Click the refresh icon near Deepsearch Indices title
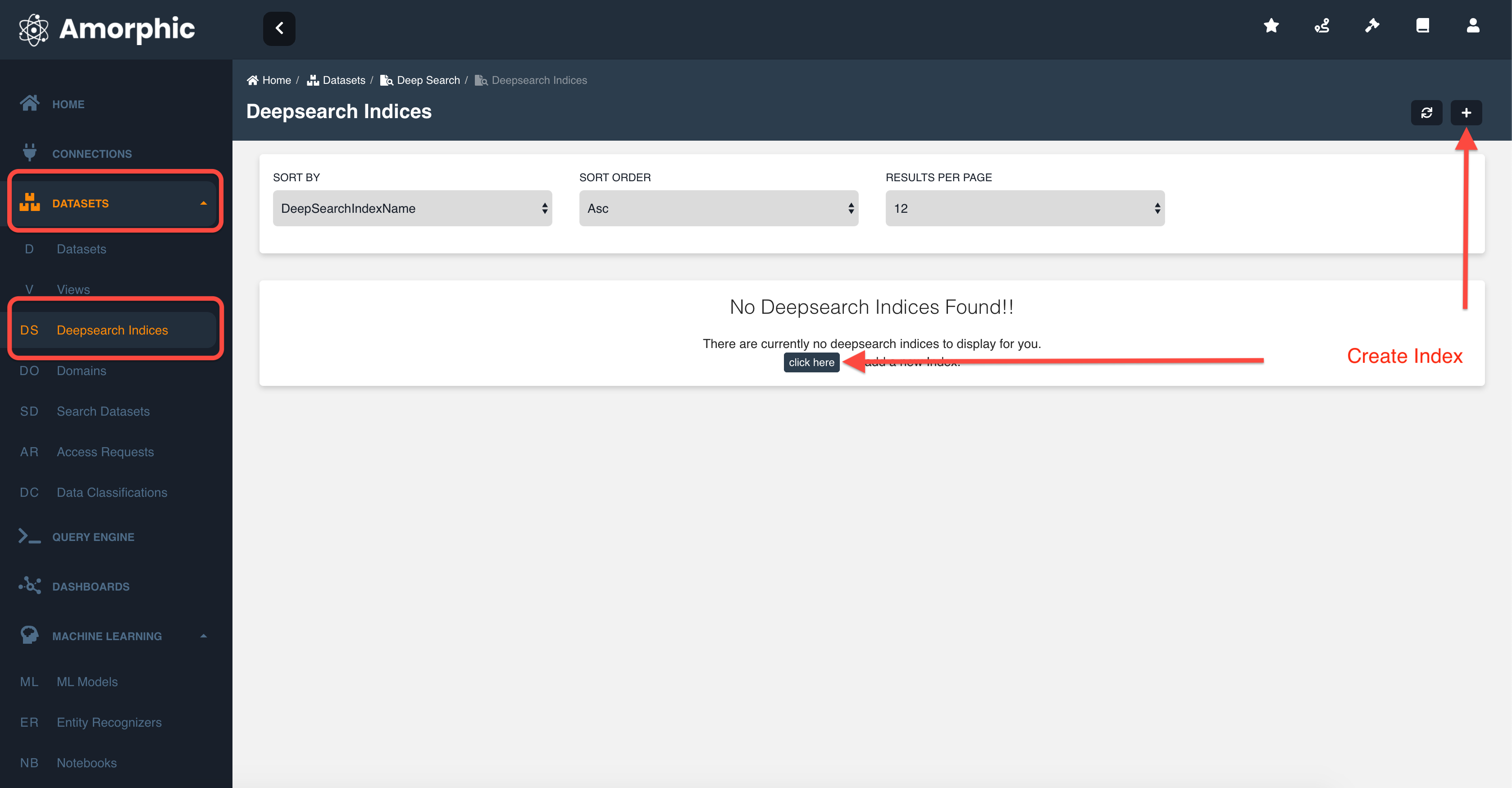 (1427, 112)
